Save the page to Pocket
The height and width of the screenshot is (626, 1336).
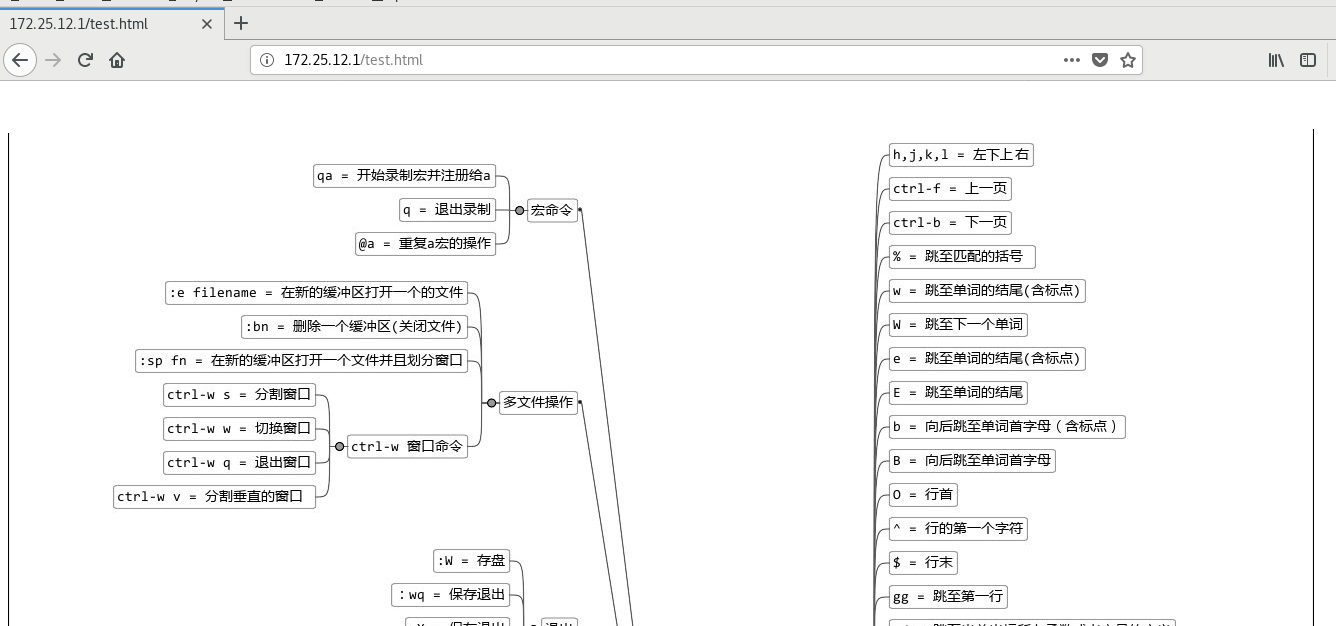coord(1100,60)
